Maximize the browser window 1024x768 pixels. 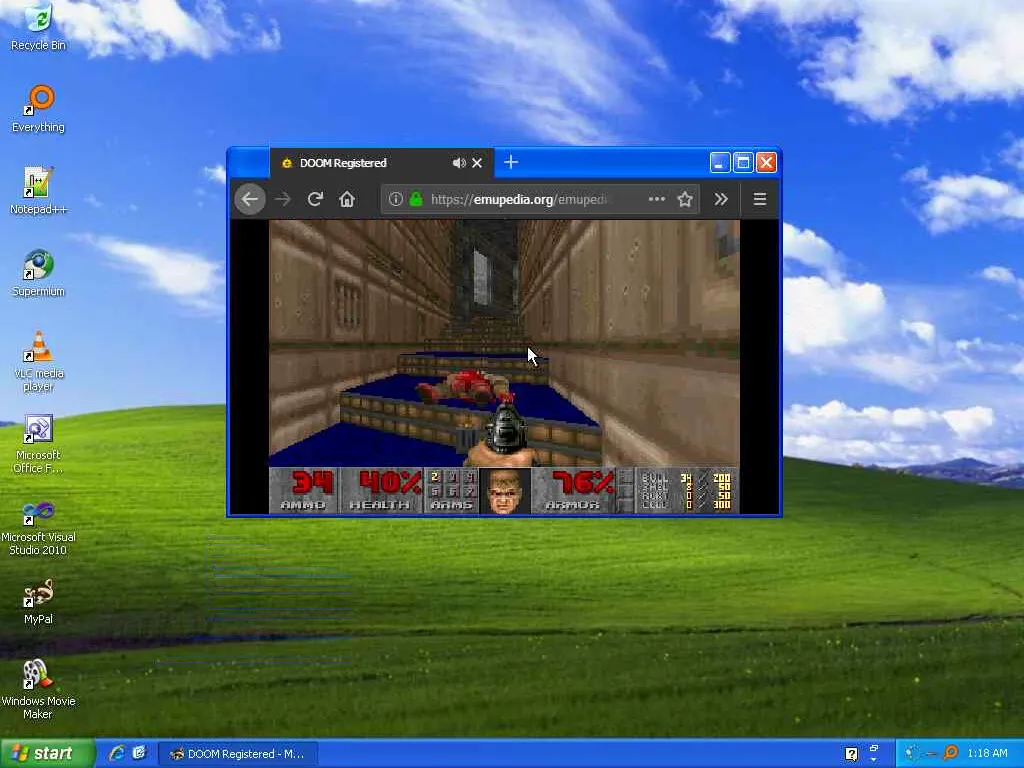point(743,163)
